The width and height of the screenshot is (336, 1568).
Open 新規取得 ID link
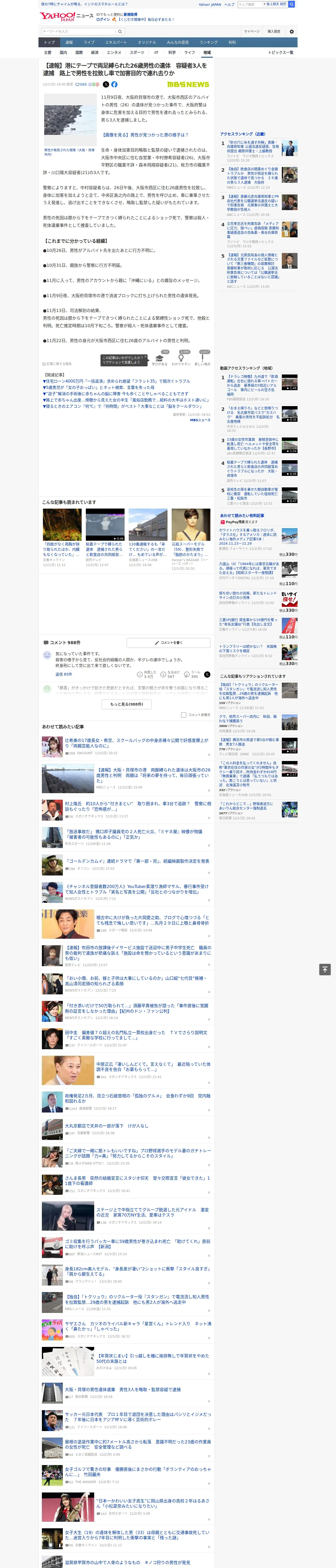point(131,14)
